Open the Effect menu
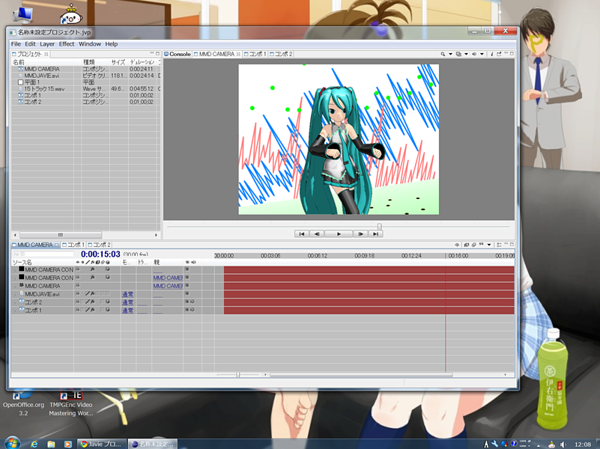This screenshot has height=449, width=600. coord(67,44)
